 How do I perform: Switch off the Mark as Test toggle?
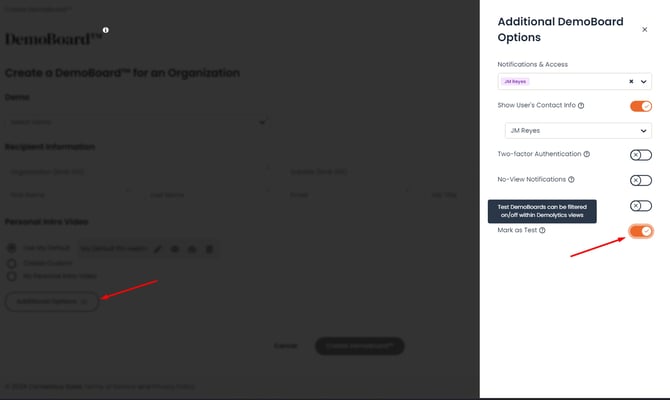point(640,231)
